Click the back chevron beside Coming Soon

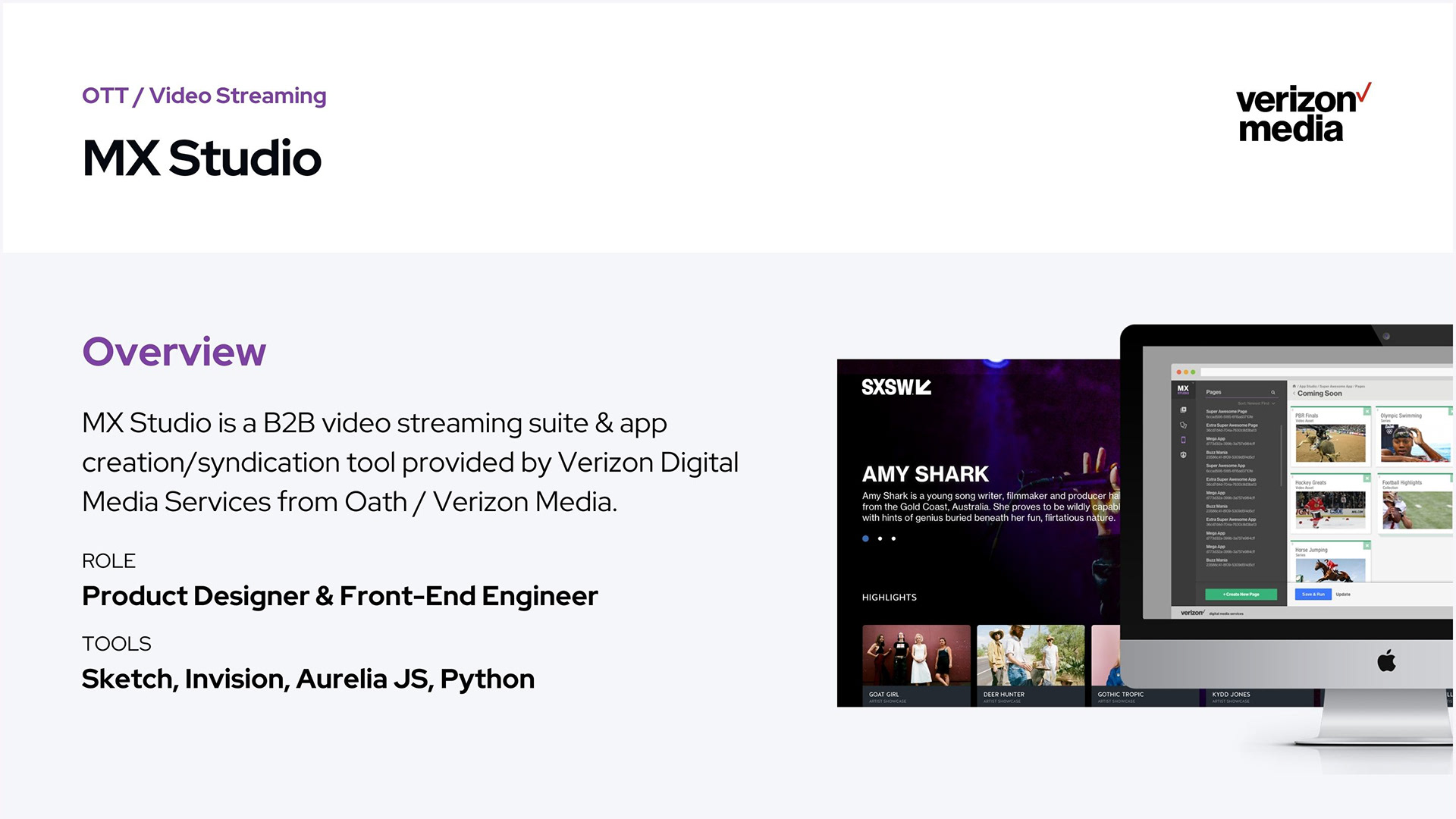(x=1294, y=394)
